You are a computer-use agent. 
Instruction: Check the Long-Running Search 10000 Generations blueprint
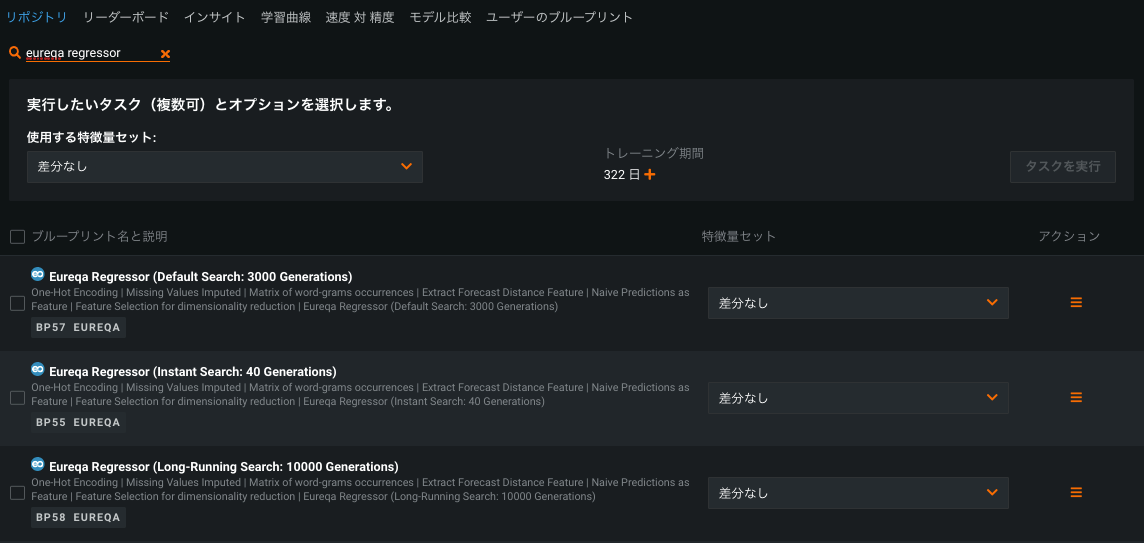18,493
